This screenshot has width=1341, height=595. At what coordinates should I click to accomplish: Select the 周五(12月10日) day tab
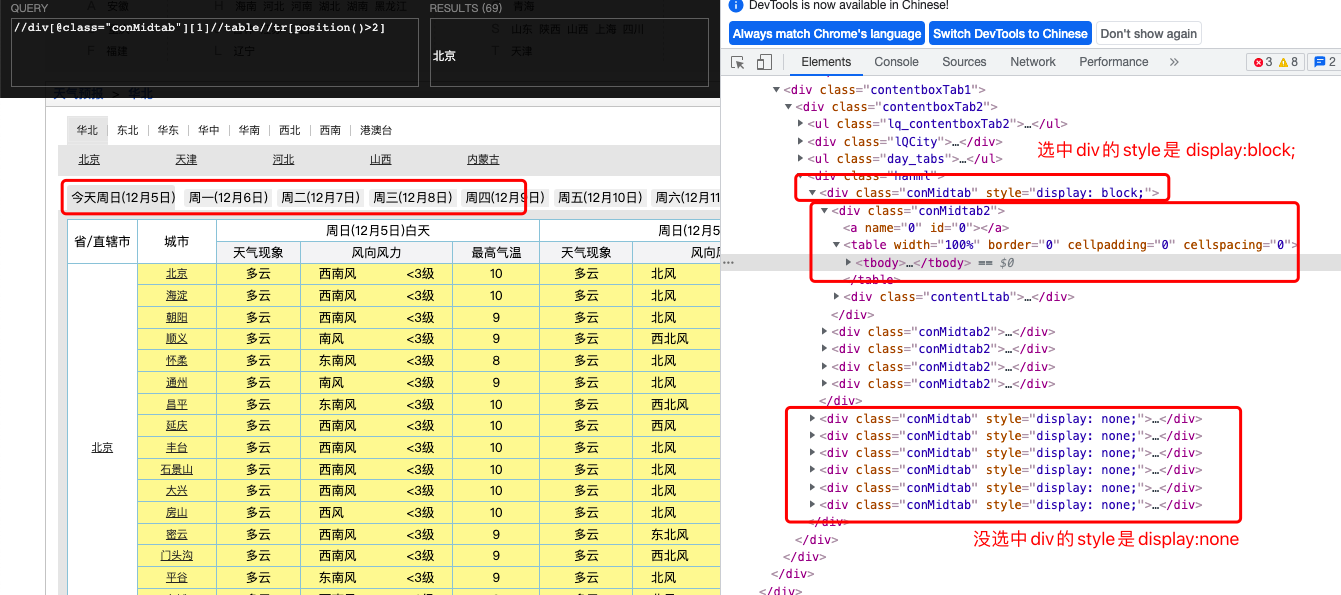click(x=600, y=198)
